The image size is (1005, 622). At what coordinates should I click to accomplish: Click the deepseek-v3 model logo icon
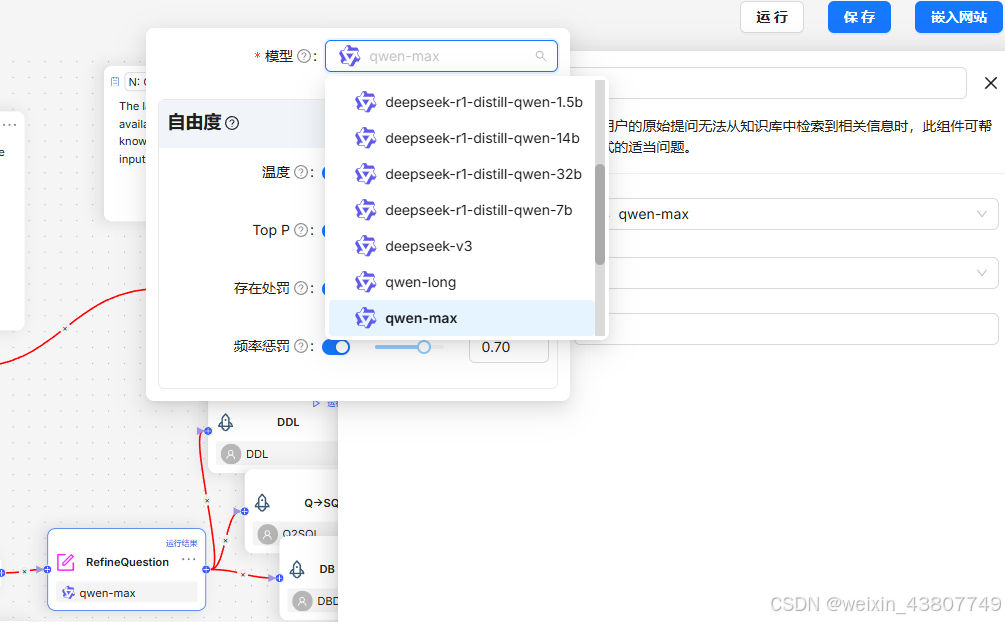365,246
